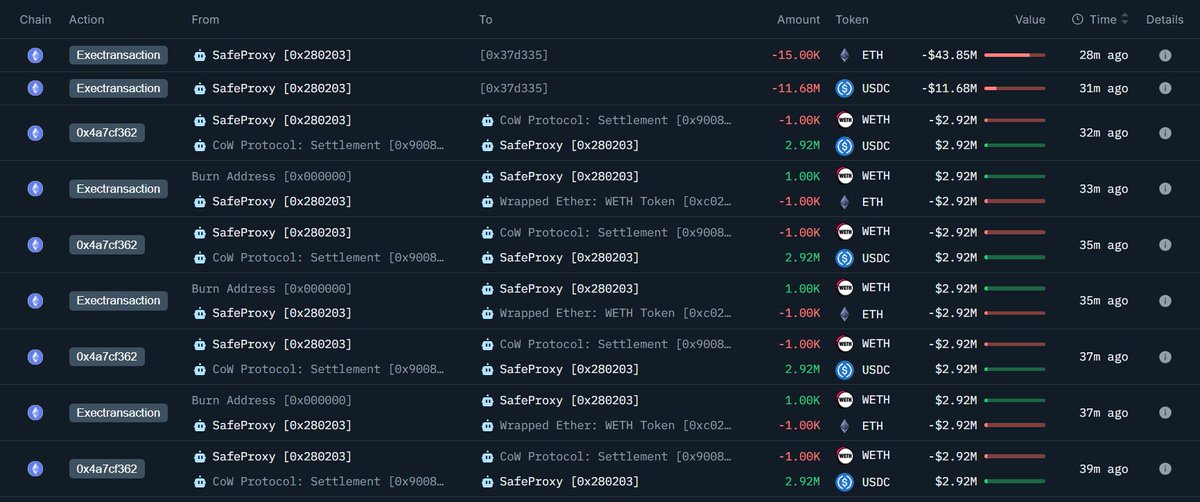Click the Ethereum chain icon in the 31m ago row
The image size is (1200, 502).
pyautogui.click(x=35, y=88)
